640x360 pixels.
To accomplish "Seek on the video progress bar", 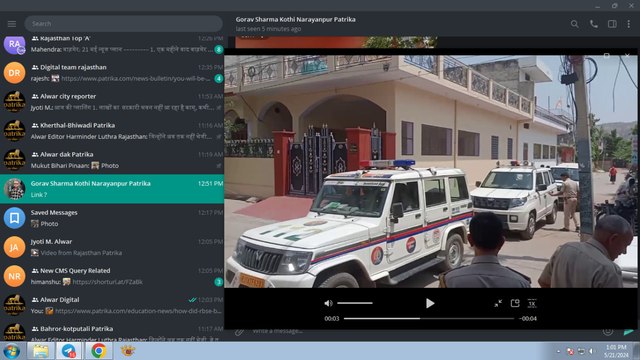I will tap(429, 318).
